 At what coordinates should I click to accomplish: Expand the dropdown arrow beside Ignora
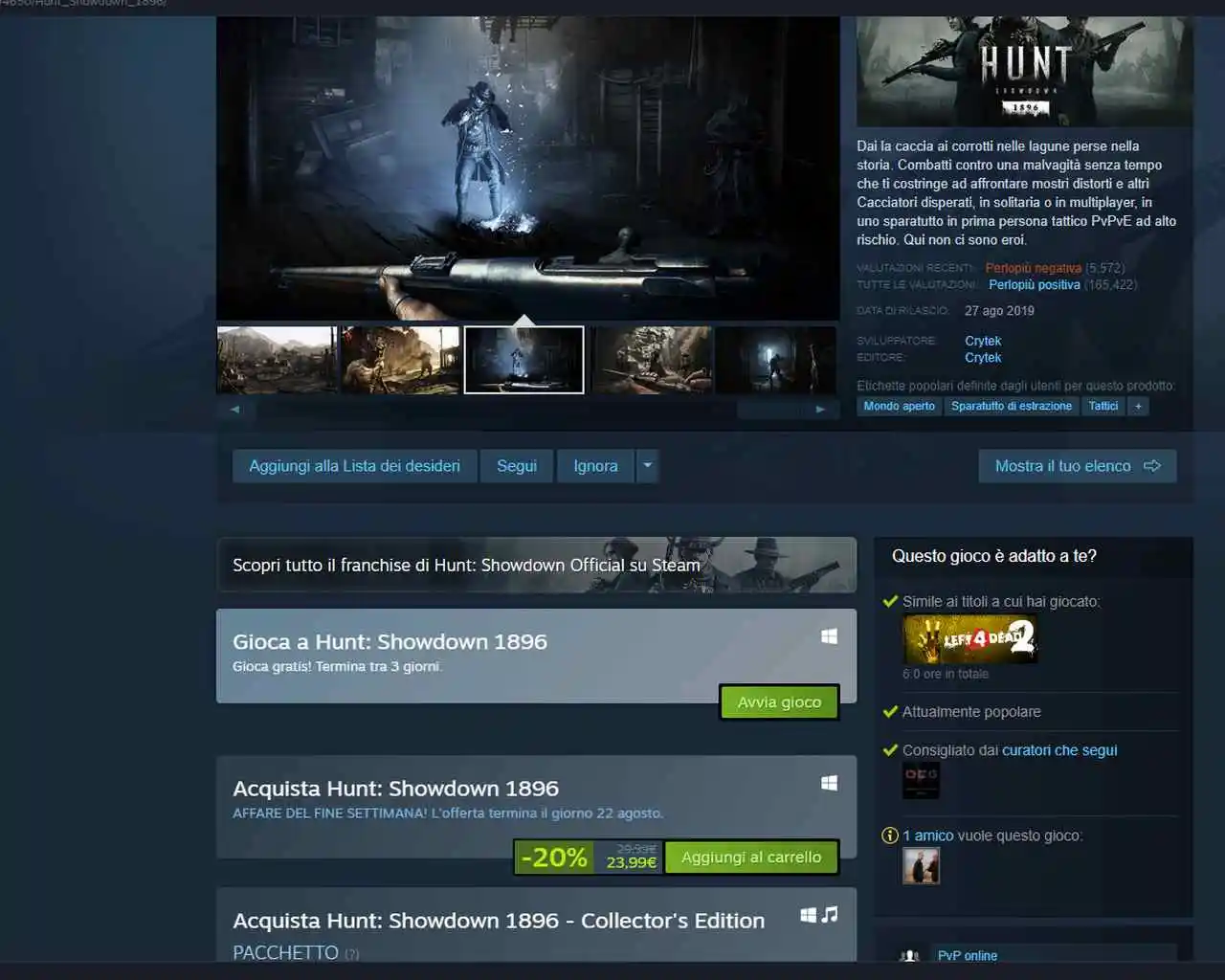(x=648, y=466)
